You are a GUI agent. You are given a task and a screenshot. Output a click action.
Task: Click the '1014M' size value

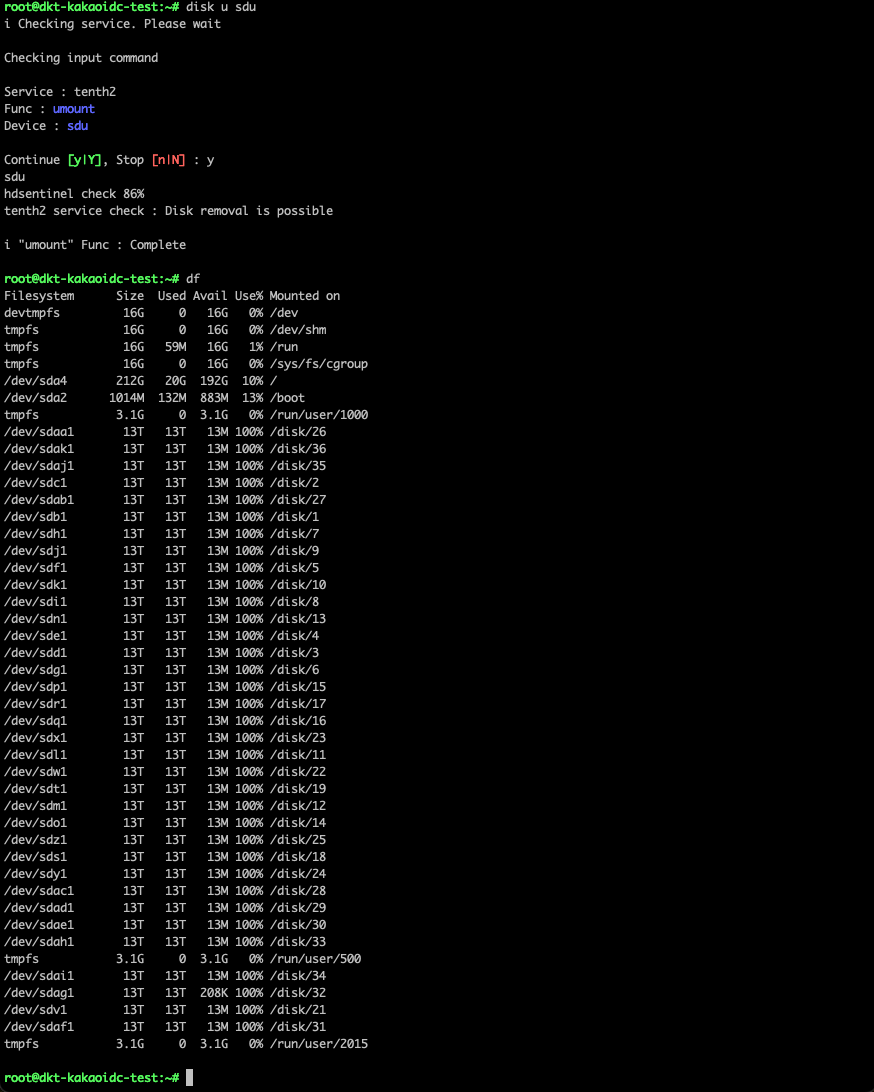[127, 398]
